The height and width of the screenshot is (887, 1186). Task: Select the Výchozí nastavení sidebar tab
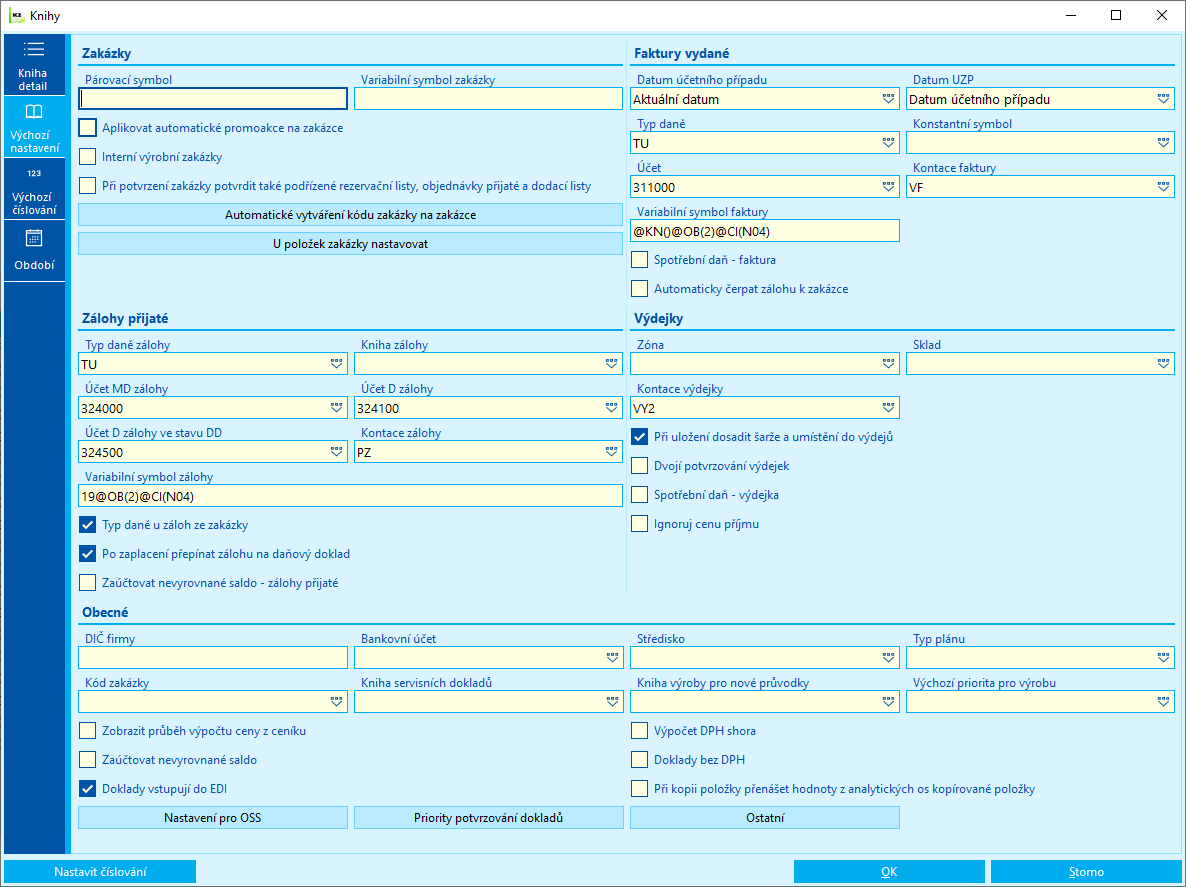click(34, 127)
